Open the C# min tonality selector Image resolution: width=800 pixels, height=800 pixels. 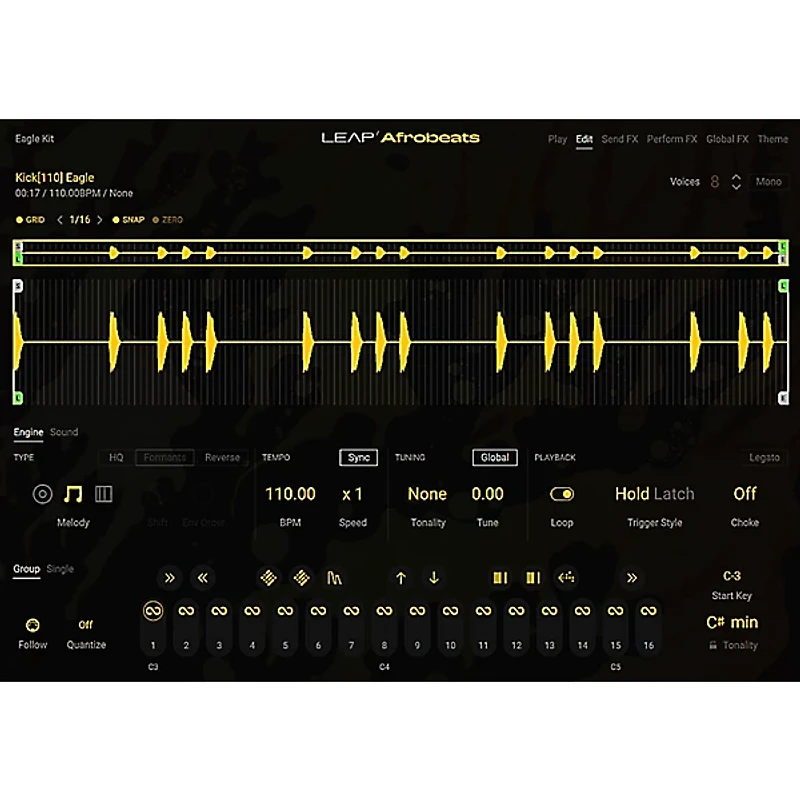click(x=735, y=622)
